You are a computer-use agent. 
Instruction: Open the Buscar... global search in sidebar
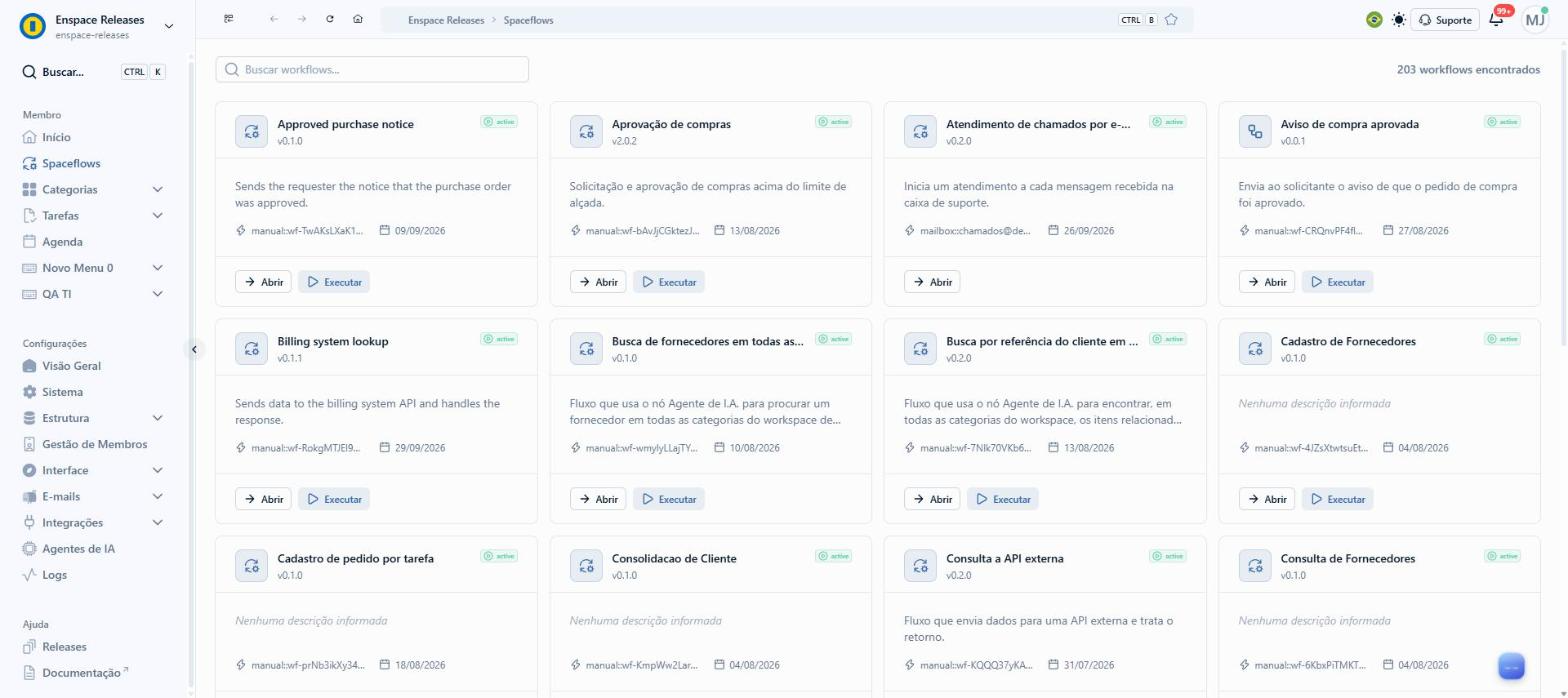[94, 72]
